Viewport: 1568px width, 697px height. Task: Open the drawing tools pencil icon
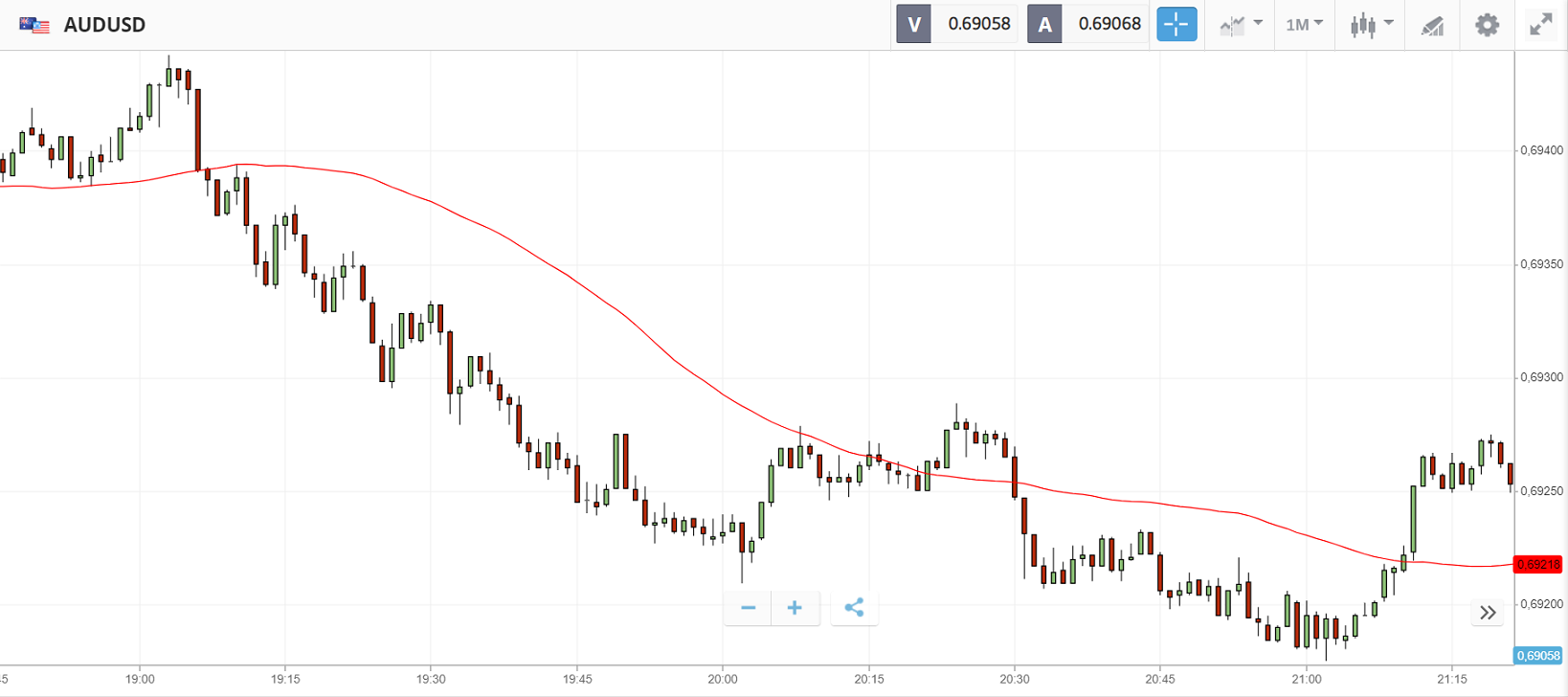point(1432,26)
